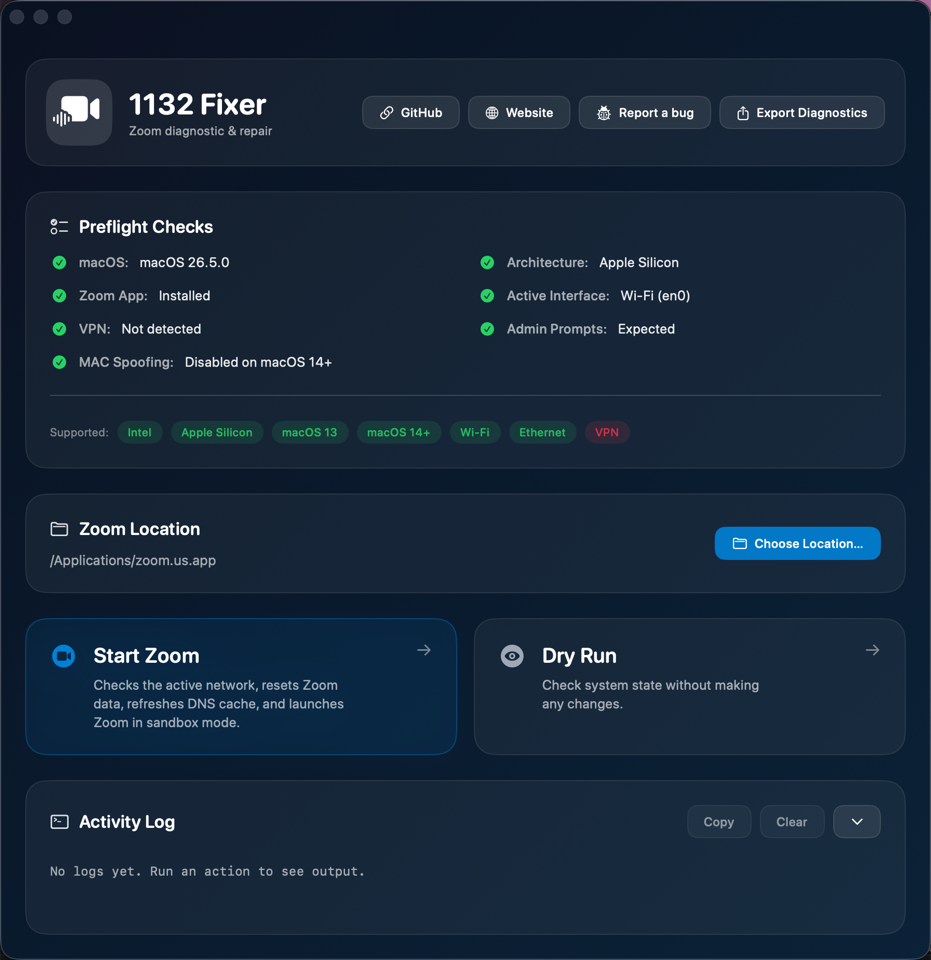Viewport: 931px width, 960px height.
Task: Click the green check next to Zoom App
Action: click(x=59, y=296)
